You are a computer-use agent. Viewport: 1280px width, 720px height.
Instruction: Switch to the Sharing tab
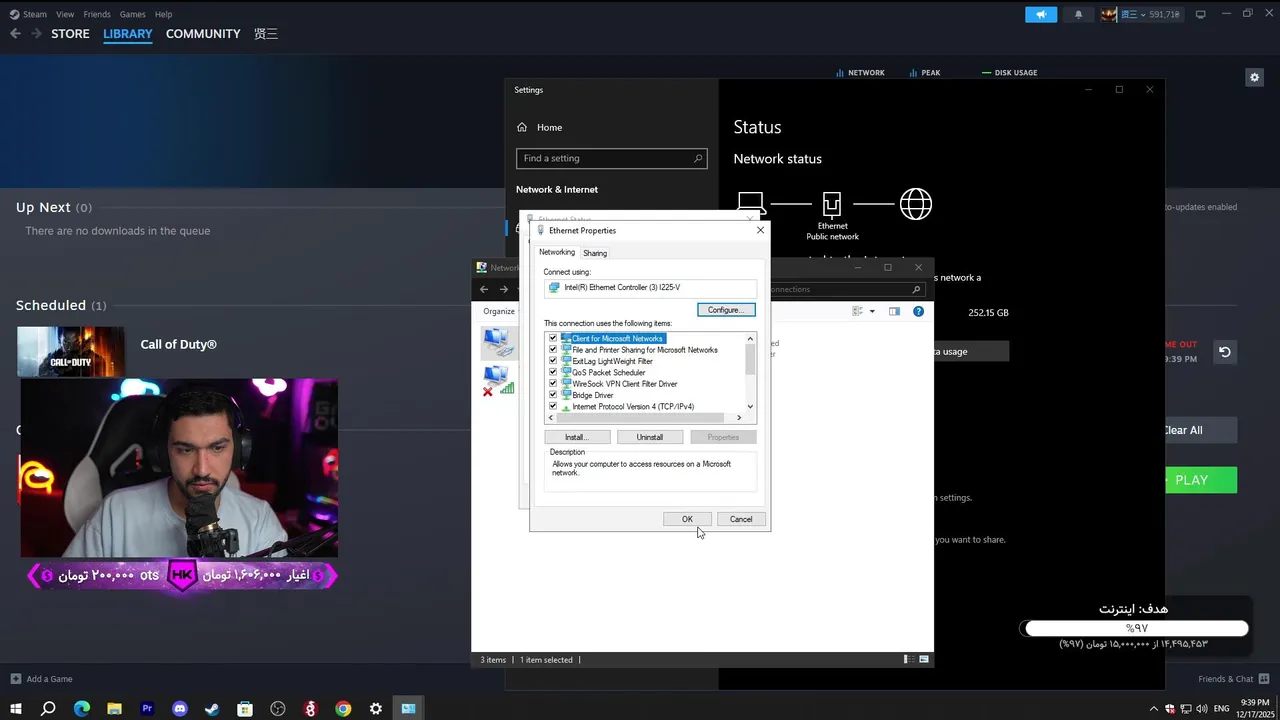click(x=595, y=253)
